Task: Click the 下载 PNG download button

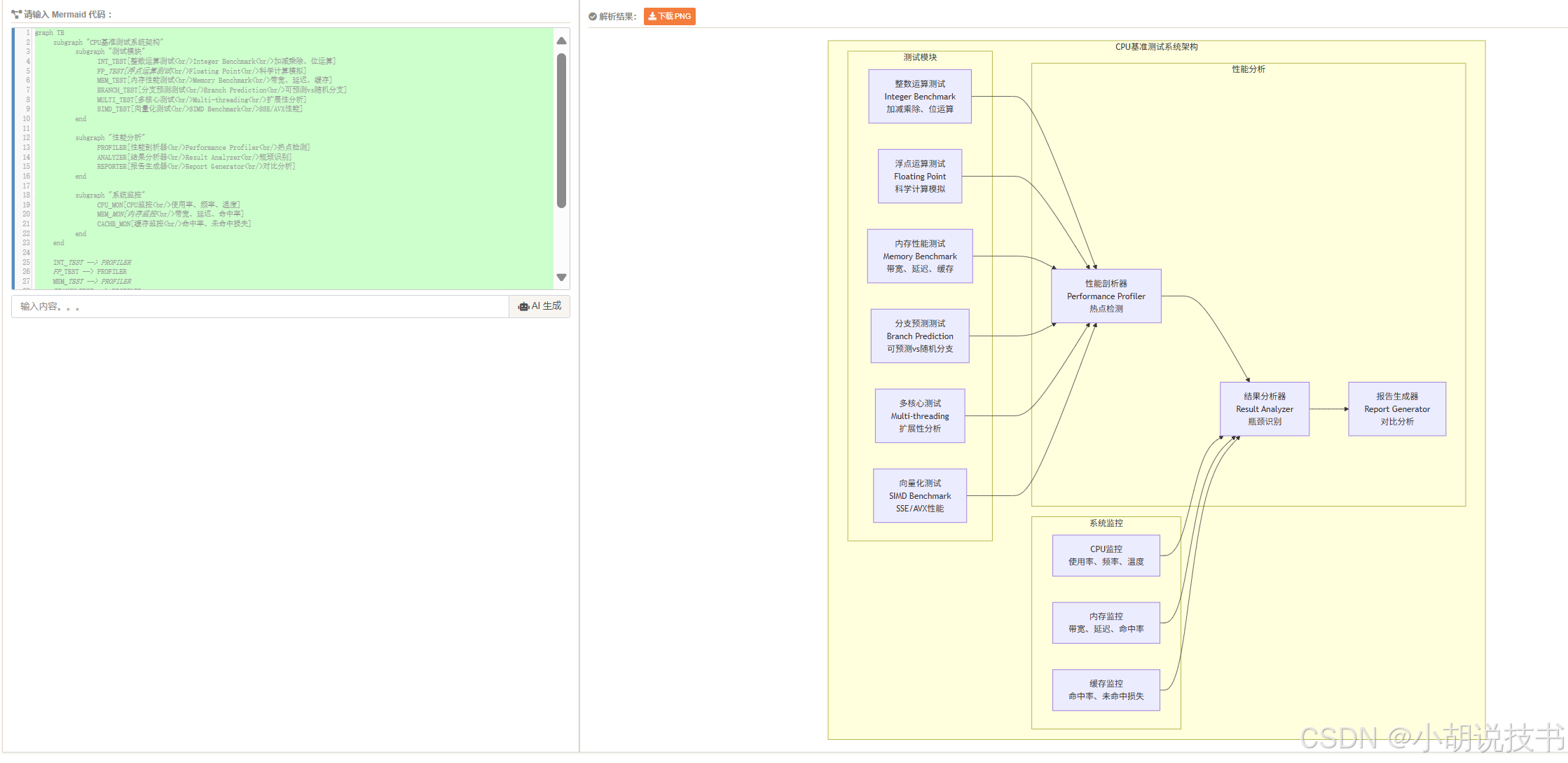Action: [x=669, y=16]
